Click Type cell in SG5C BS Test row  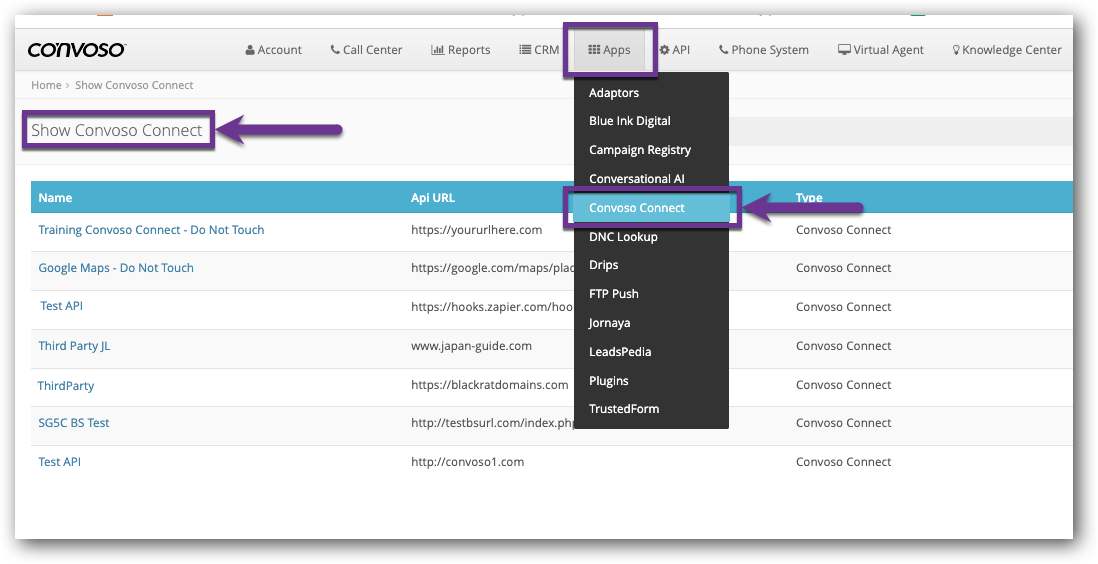click(844, 422)
